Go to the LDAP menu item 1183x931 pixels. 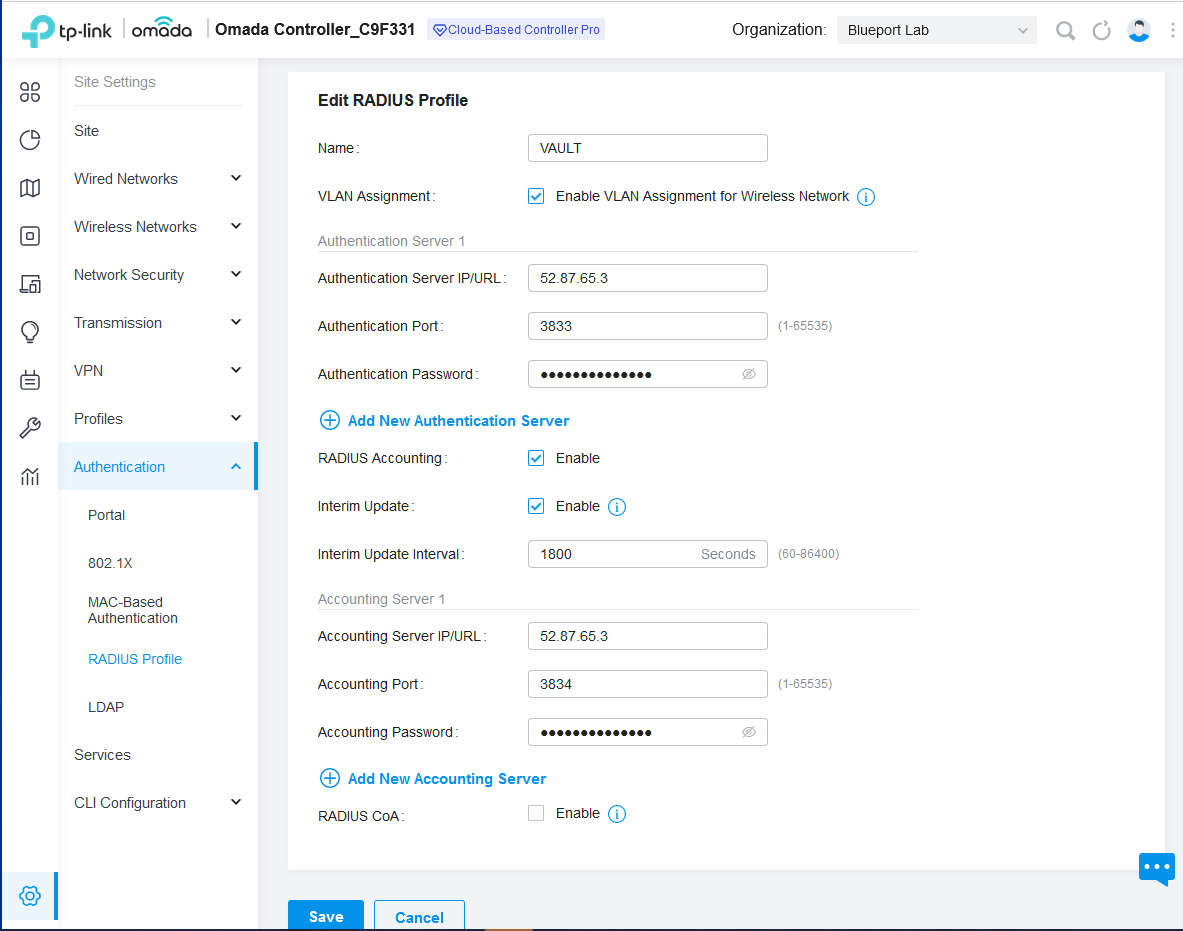(x=106, y=707)
